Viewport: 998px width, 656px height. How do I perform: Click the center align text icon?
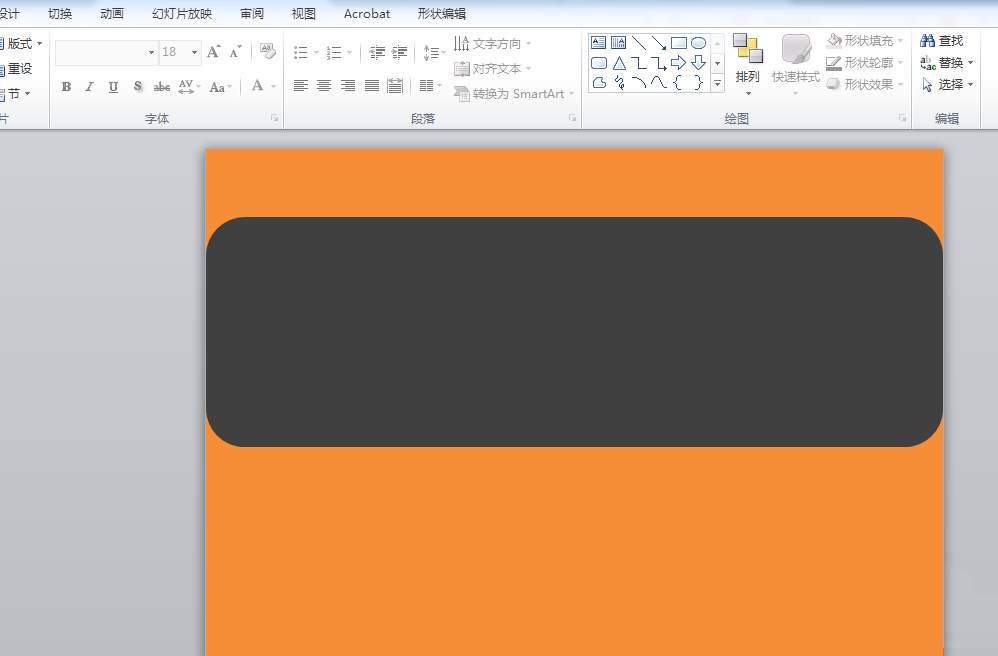[324, 85]
